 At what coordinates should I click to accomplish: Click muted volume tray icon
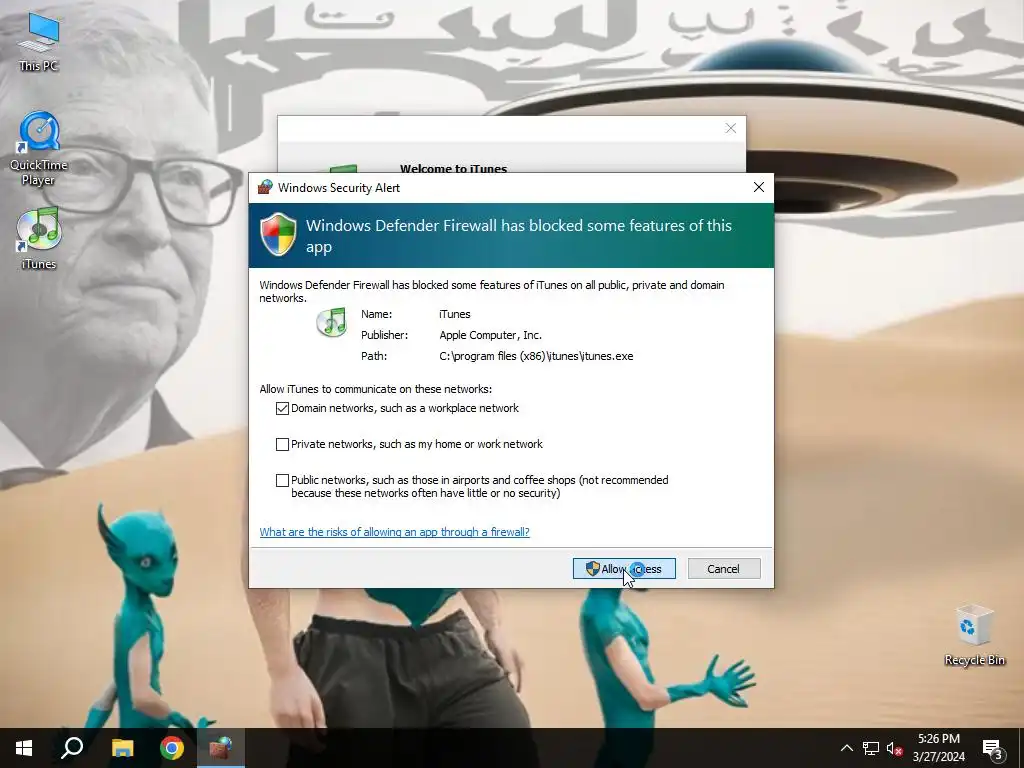click(895, 748)
